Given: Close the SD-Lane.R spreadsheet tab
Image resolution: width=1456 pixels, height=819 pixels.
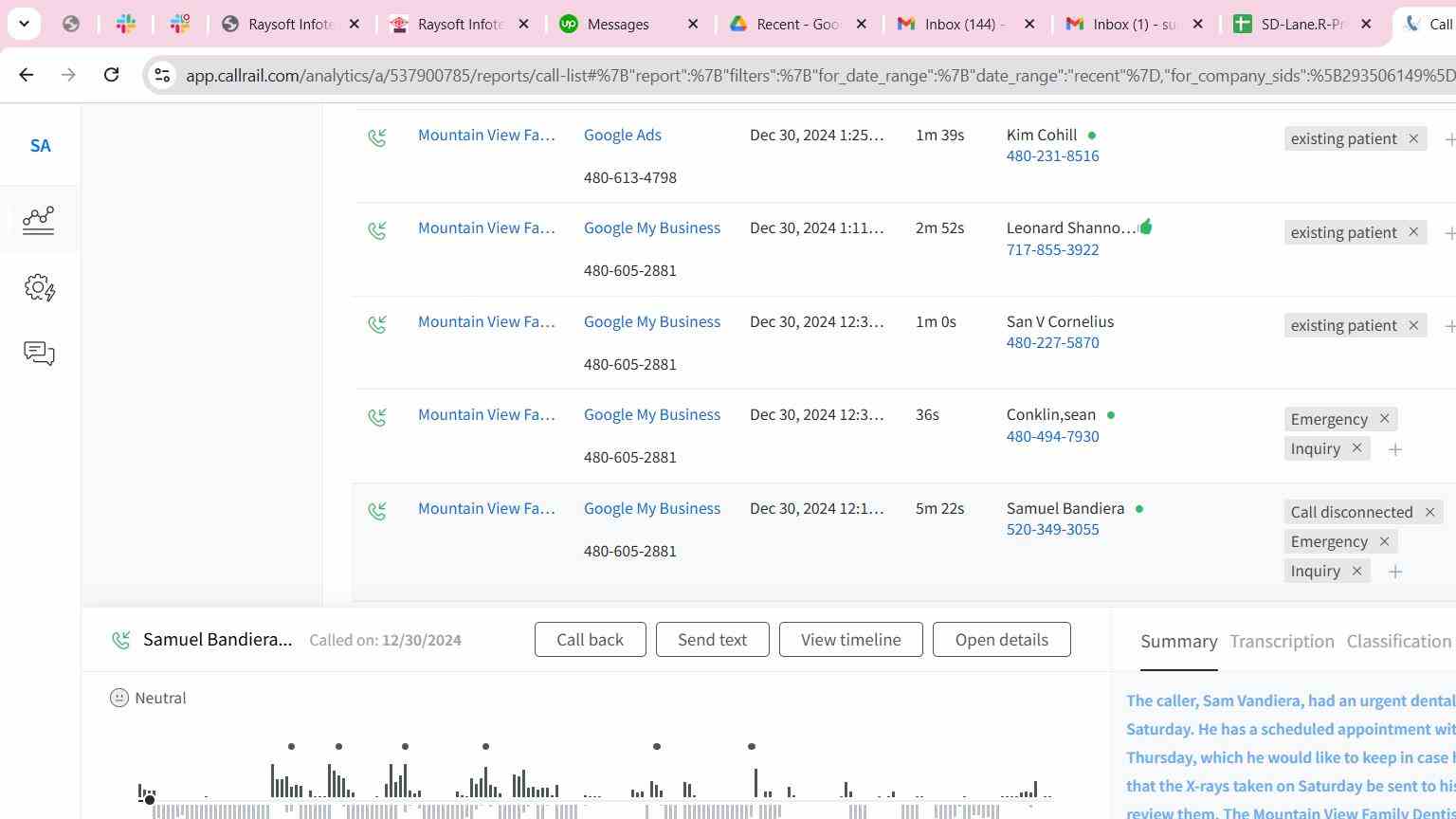Looking at the screenshot, I should coord(1366,24).
